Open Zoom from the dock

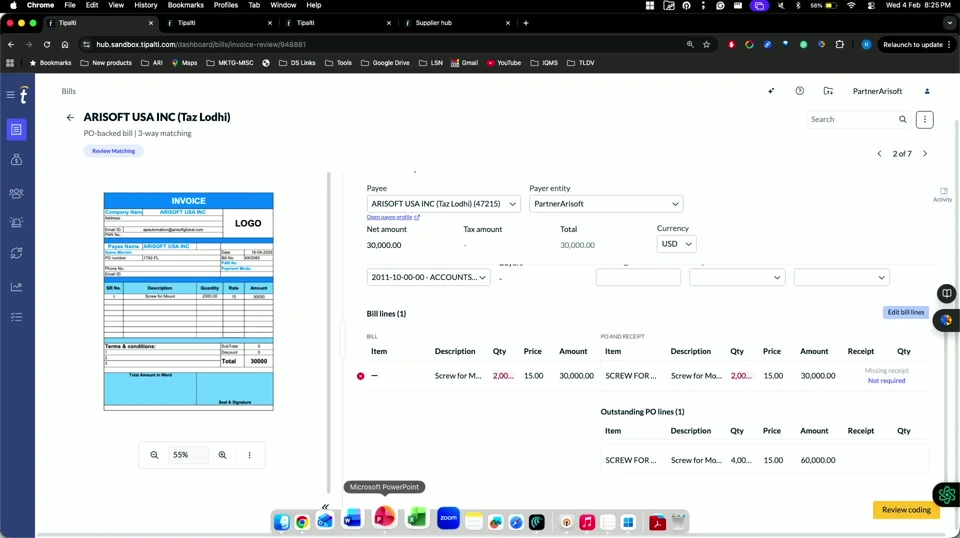coord(448,518)
